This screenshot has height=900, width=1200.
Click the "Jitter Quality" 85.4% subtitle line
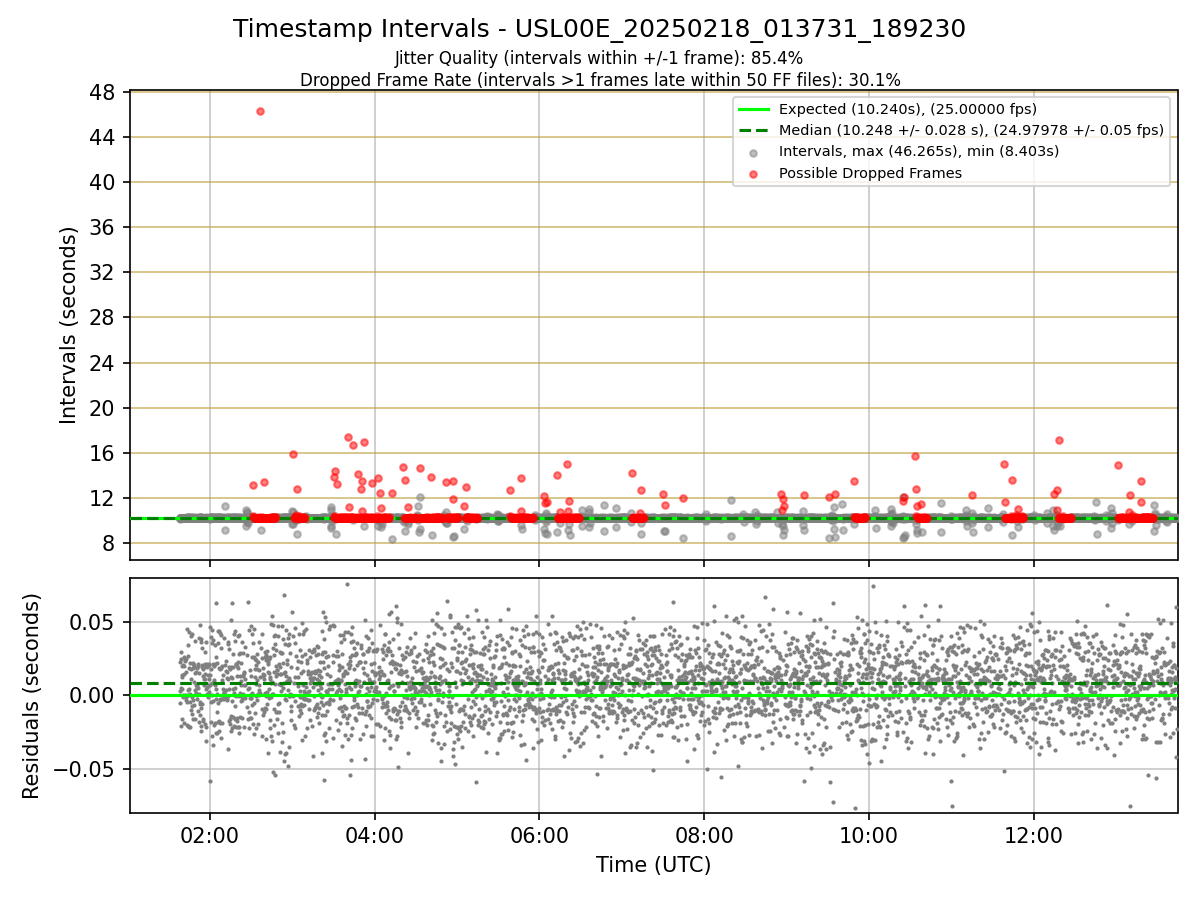click(x=599, y=58)
